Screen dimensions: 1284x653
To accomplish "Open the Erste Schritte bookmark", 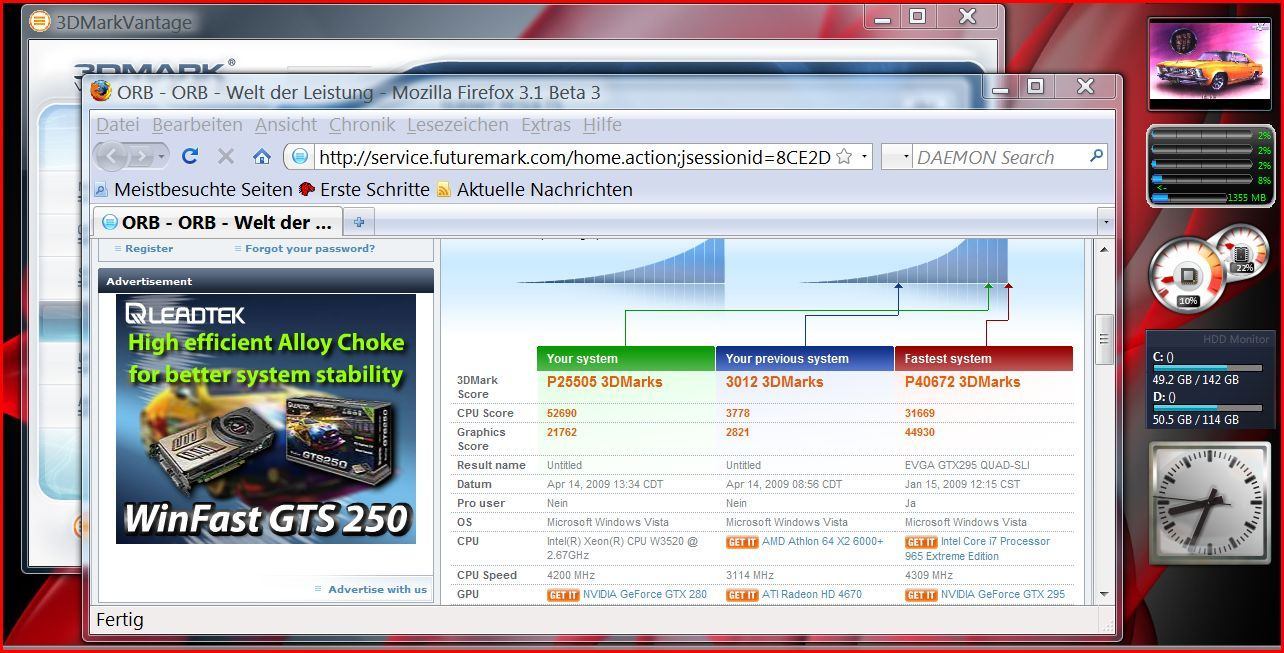I will [x=365, y=189].
